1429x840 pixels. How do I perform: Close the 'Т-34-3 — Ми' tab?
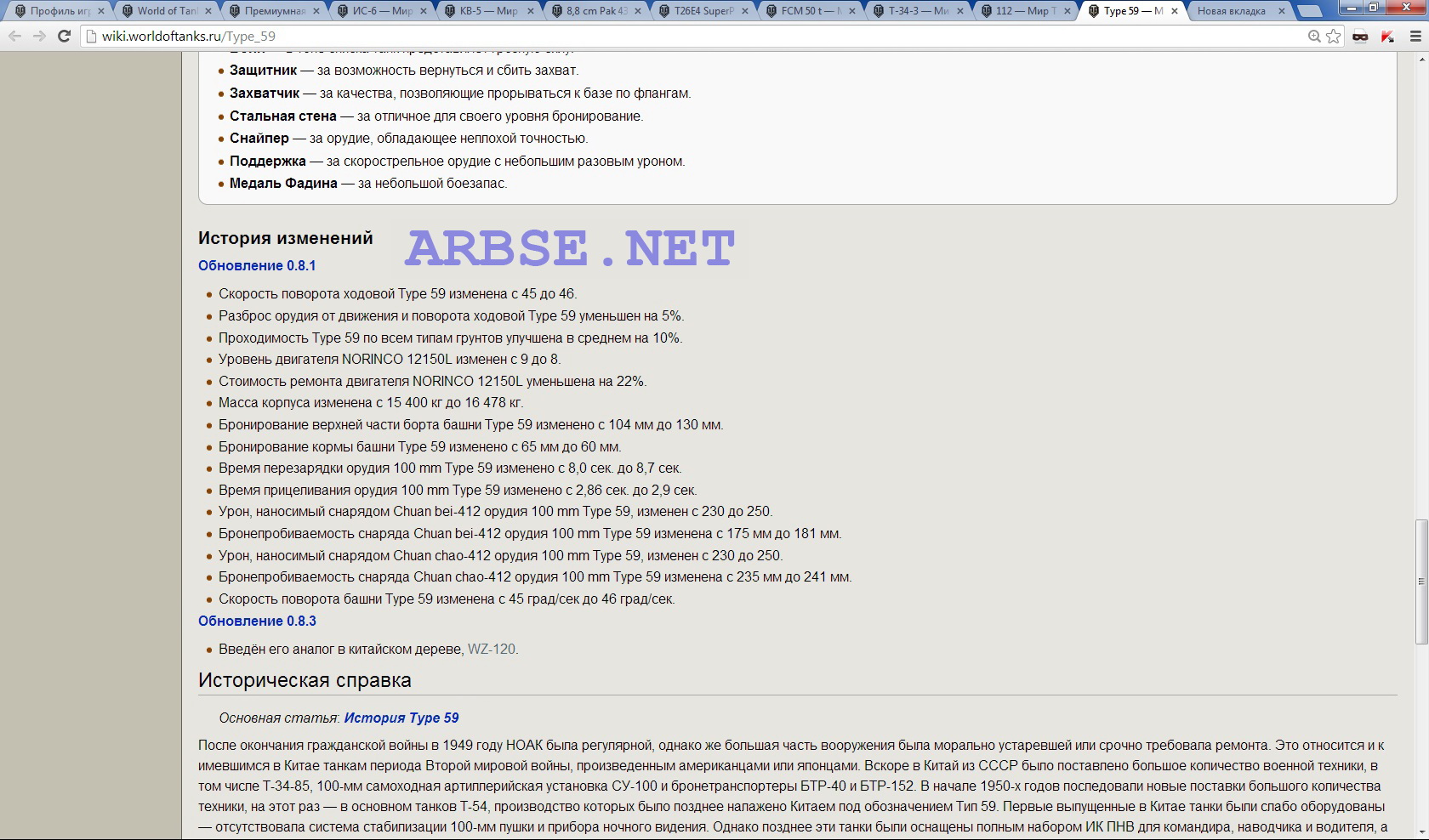pyautogui.click(x=959, y=11)
